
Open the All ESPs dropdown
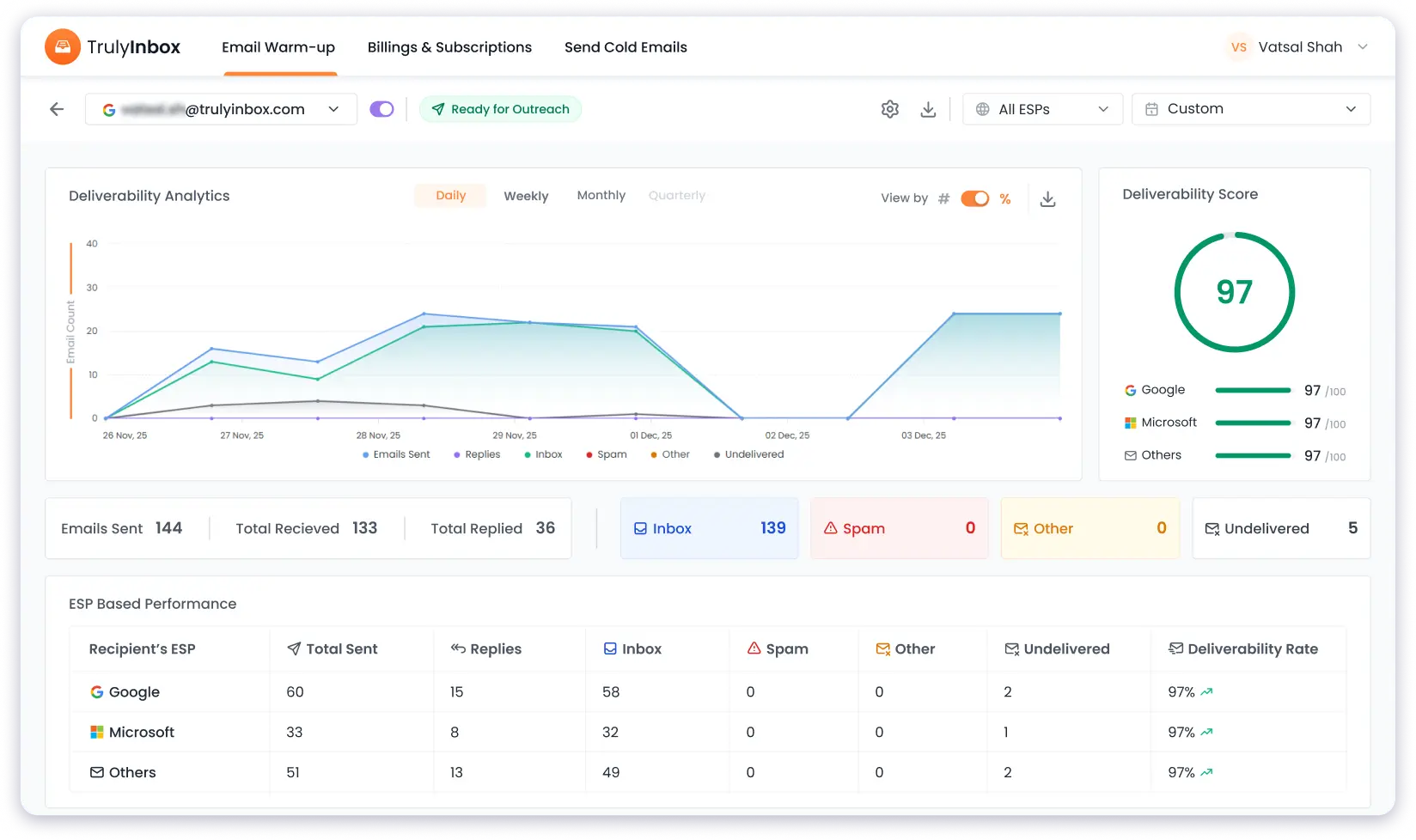pos(1042,109)
